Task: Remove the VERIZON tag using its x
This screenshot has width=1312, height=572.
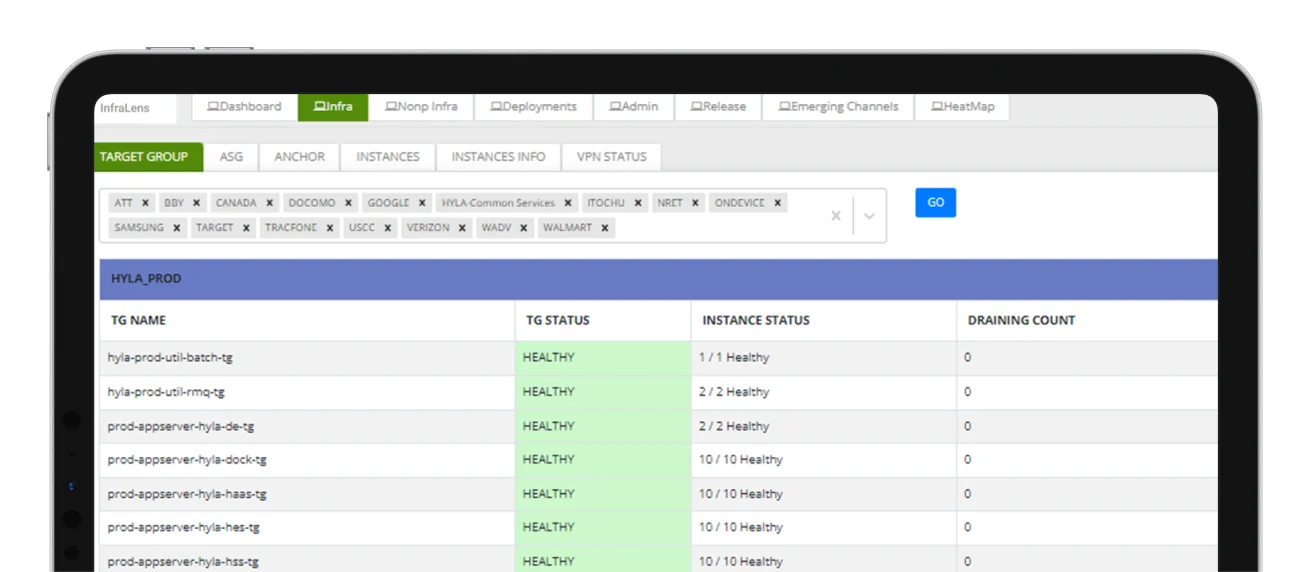Action: [462, 228]
